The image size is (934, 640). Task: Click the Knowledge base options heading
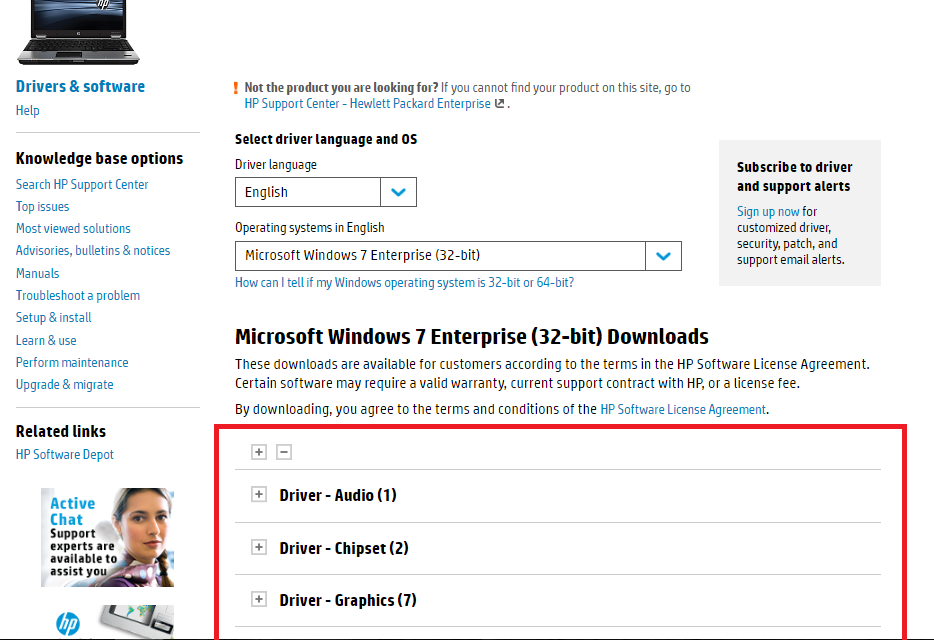(x=99, y=159)
